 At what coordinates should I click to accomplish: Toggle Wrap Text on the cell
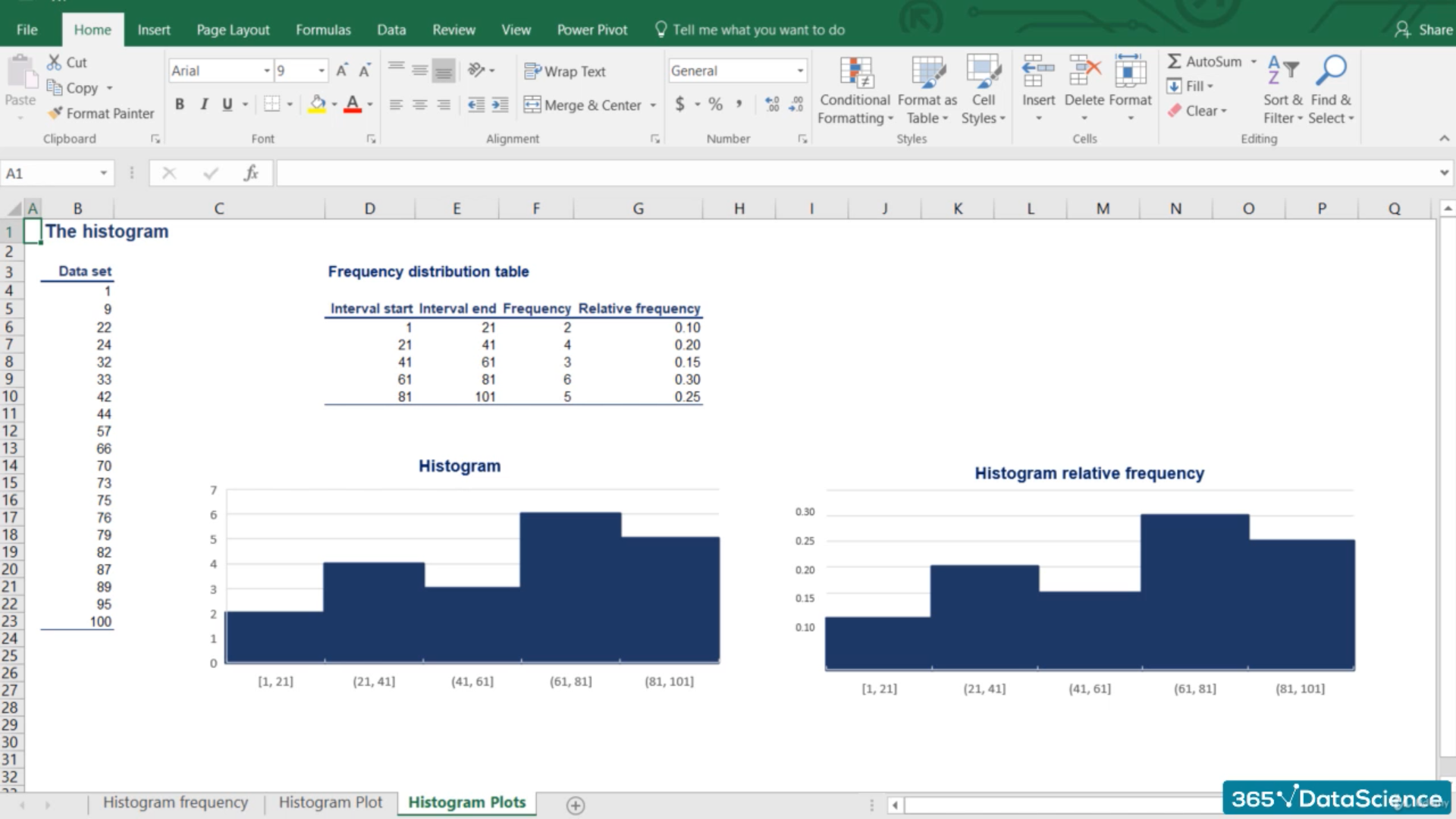pos(565,71)
